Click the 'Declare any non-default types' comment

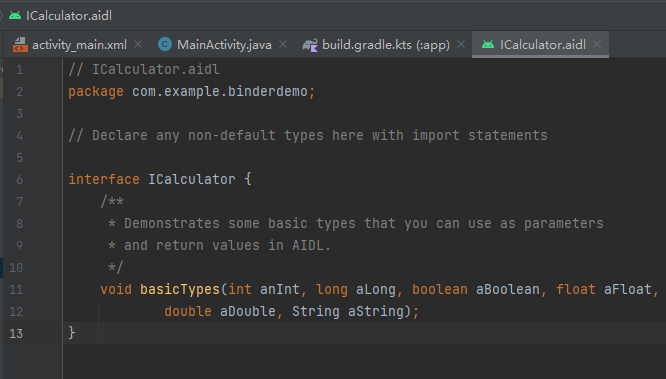(308, 136)
